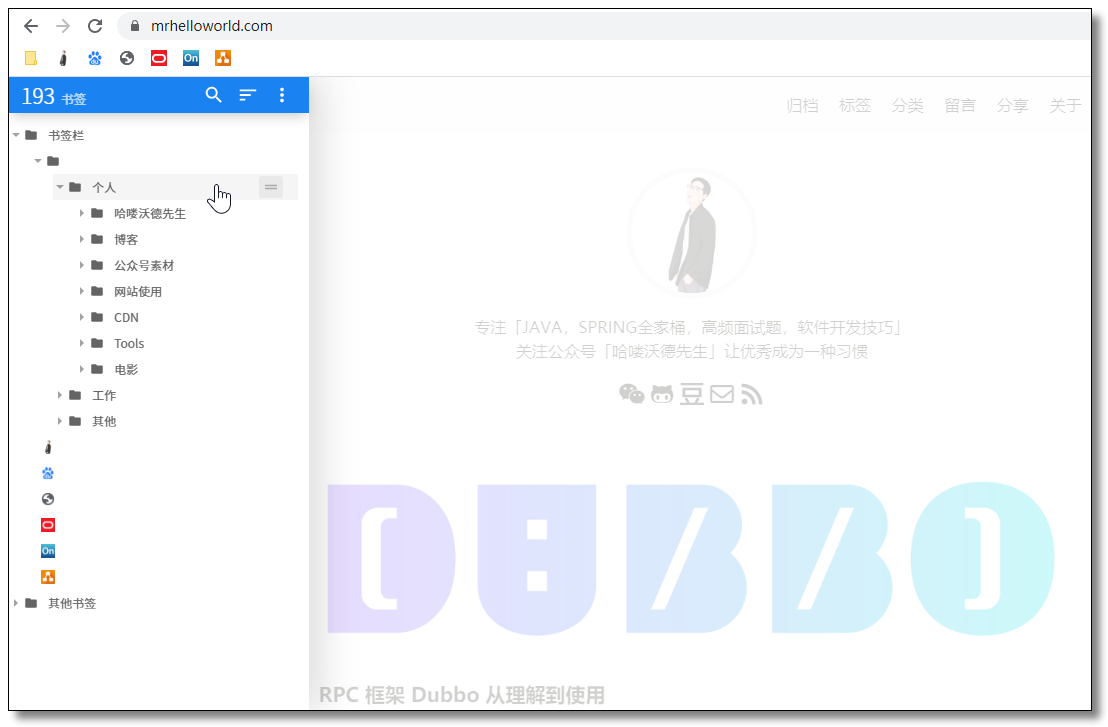The image size is (1108, 727).
Task: Click the circular author avatar image
Action: click(692, 233)
